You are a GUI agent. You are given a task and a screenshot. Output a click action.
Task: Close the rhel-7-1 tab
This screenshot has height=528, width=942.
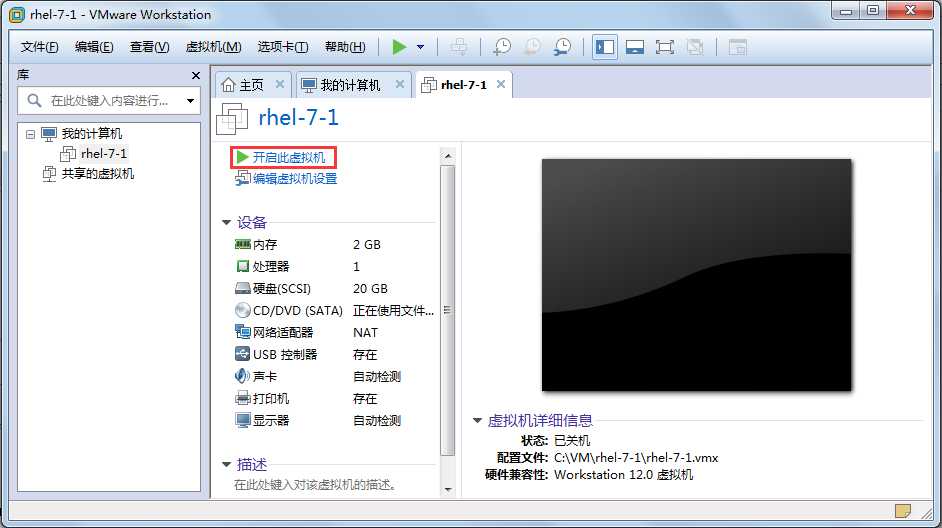[501, 84]
